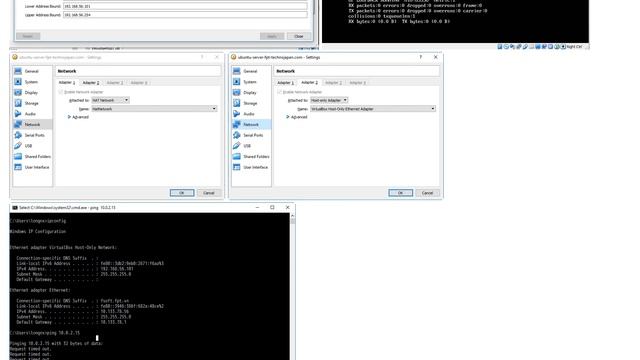
Task: Open Name NatNetwork dropdown
Action: coord(154,109)
